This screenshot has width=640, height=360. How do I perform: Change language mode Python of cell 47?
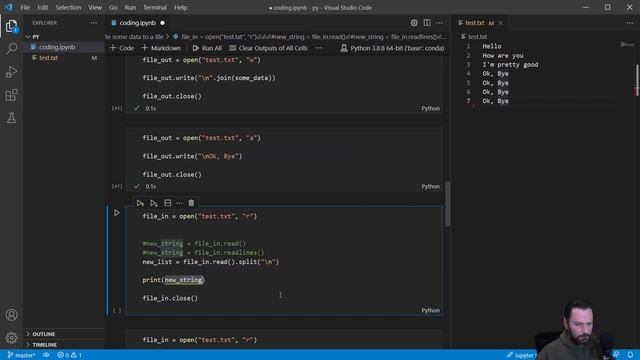[431, 186]
